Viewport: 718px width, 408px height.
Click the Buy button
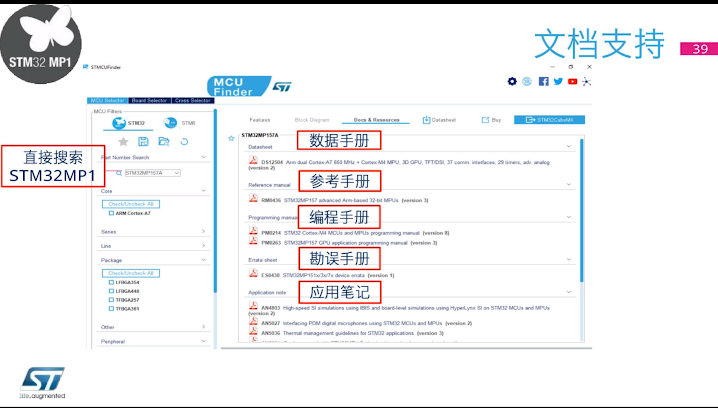[x=491, y=120]
